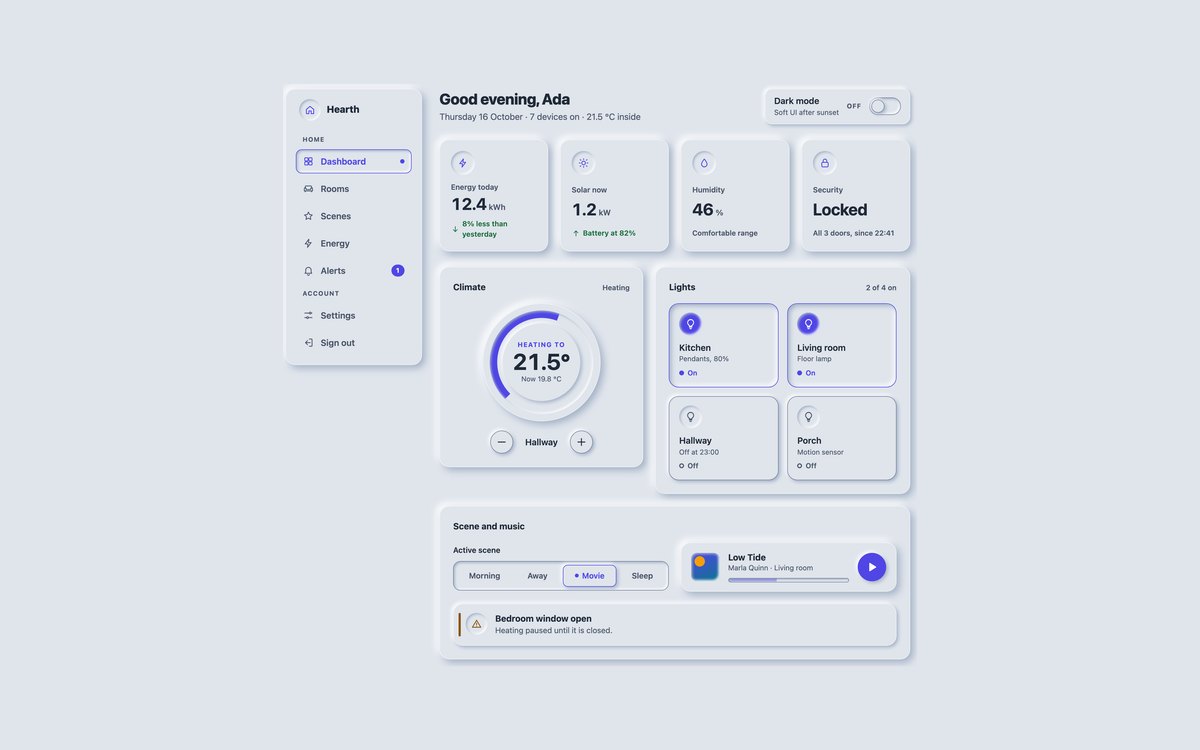
Task: Open Energy in the sidebar
Action: click(x=354, y=243)
